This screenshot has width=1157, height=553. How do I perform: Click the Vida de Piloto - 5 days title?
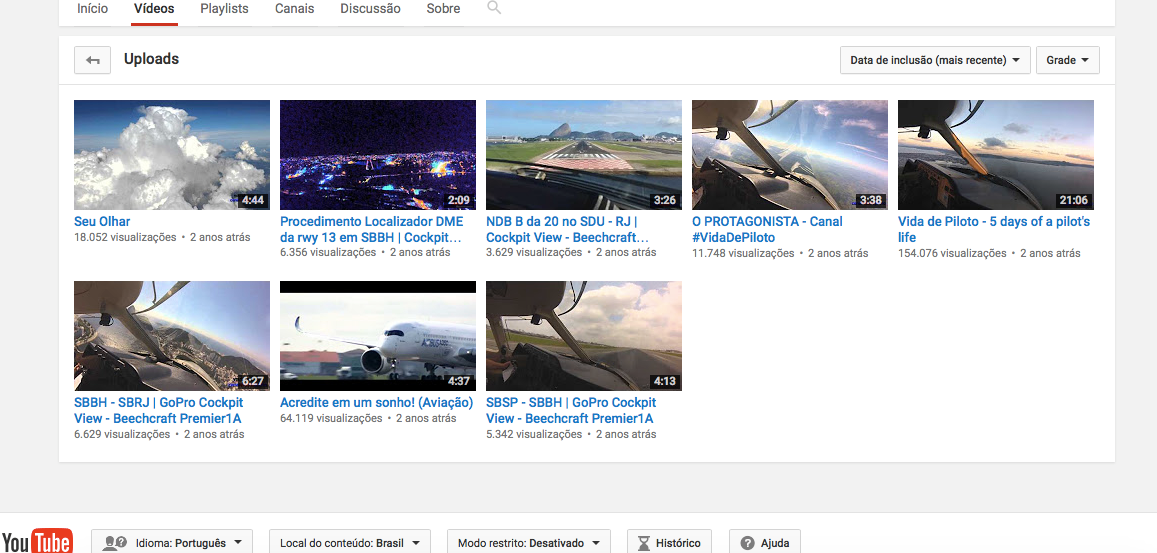[994, 229]
